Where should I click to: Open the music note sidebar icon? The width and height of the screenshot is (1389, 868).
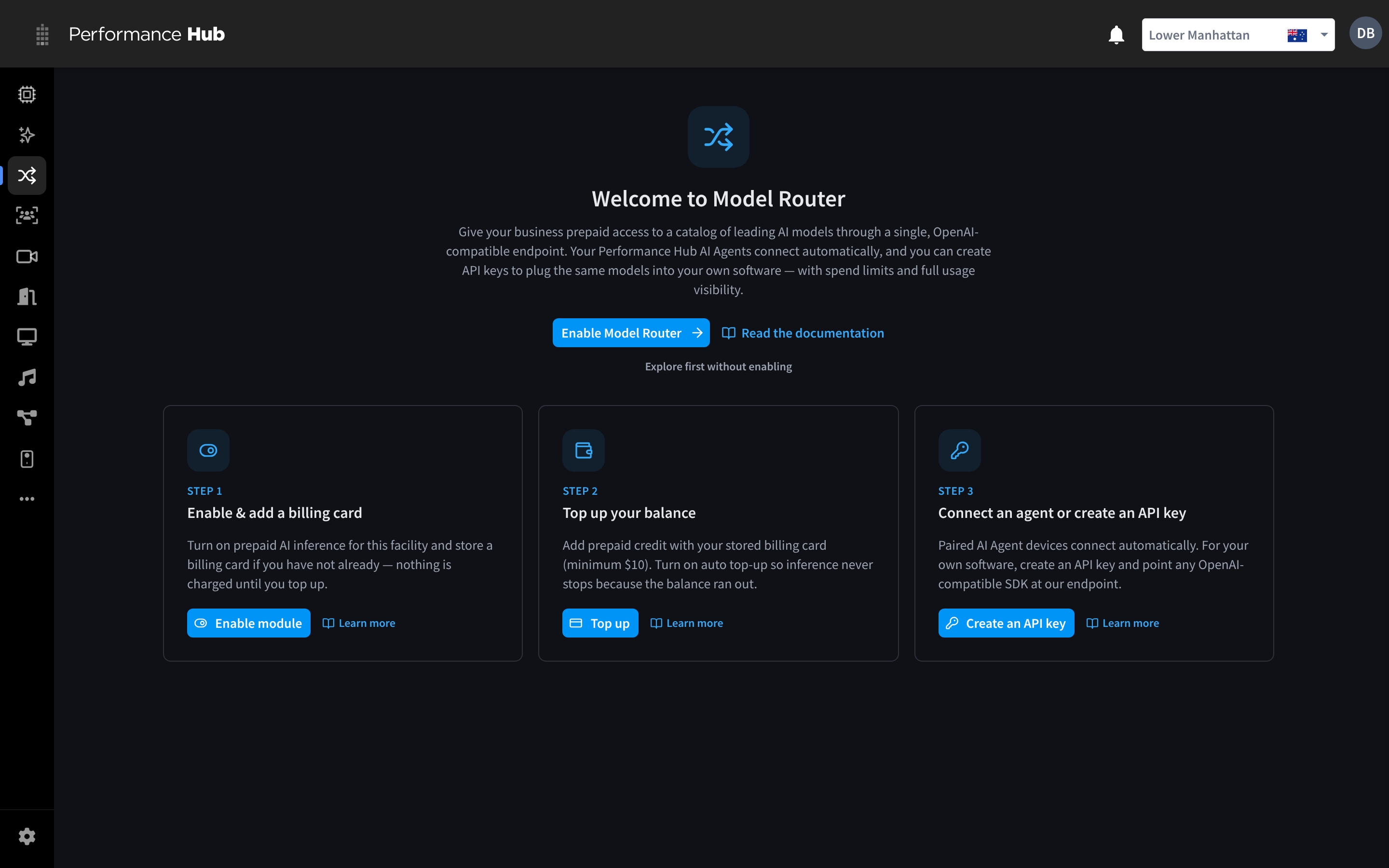point(27,378)
